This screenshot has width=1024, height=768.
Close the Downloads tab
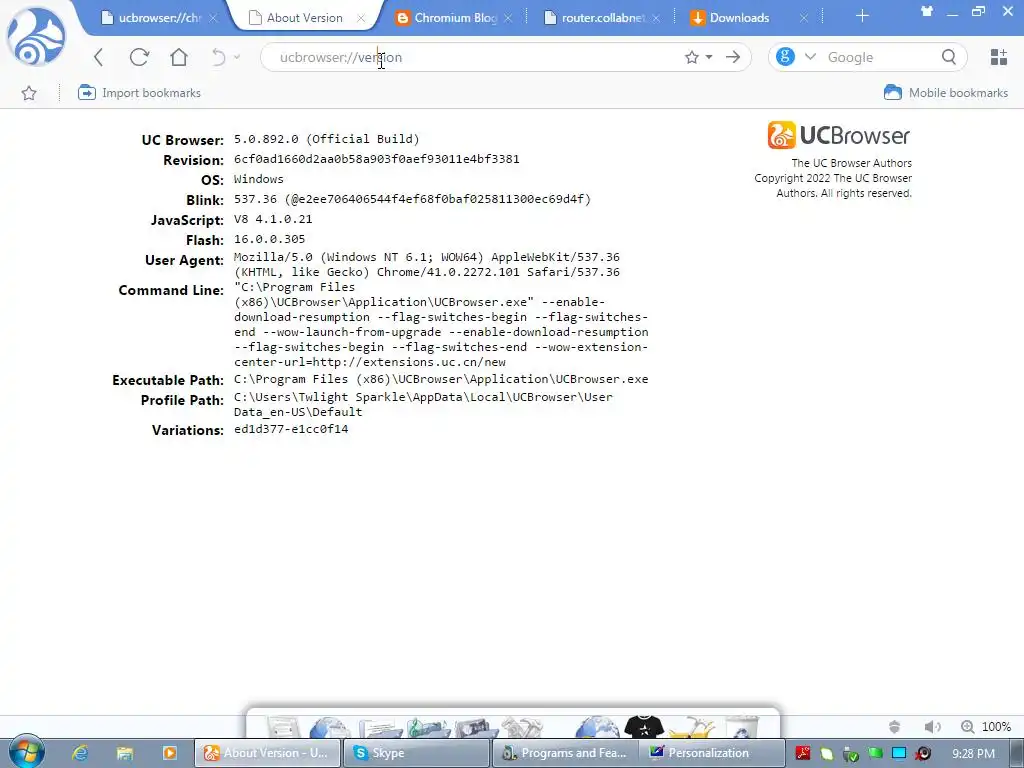pos(804,18)
